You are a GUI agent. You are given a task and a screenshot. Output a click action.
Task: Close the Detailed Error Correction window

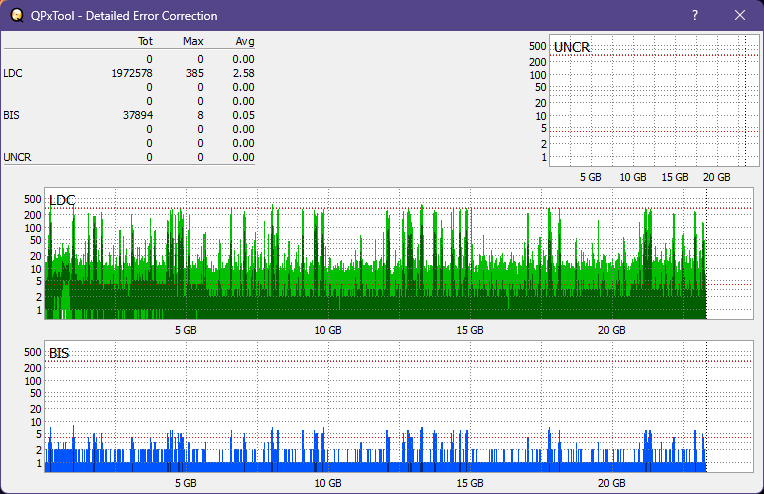click(740, 15)
